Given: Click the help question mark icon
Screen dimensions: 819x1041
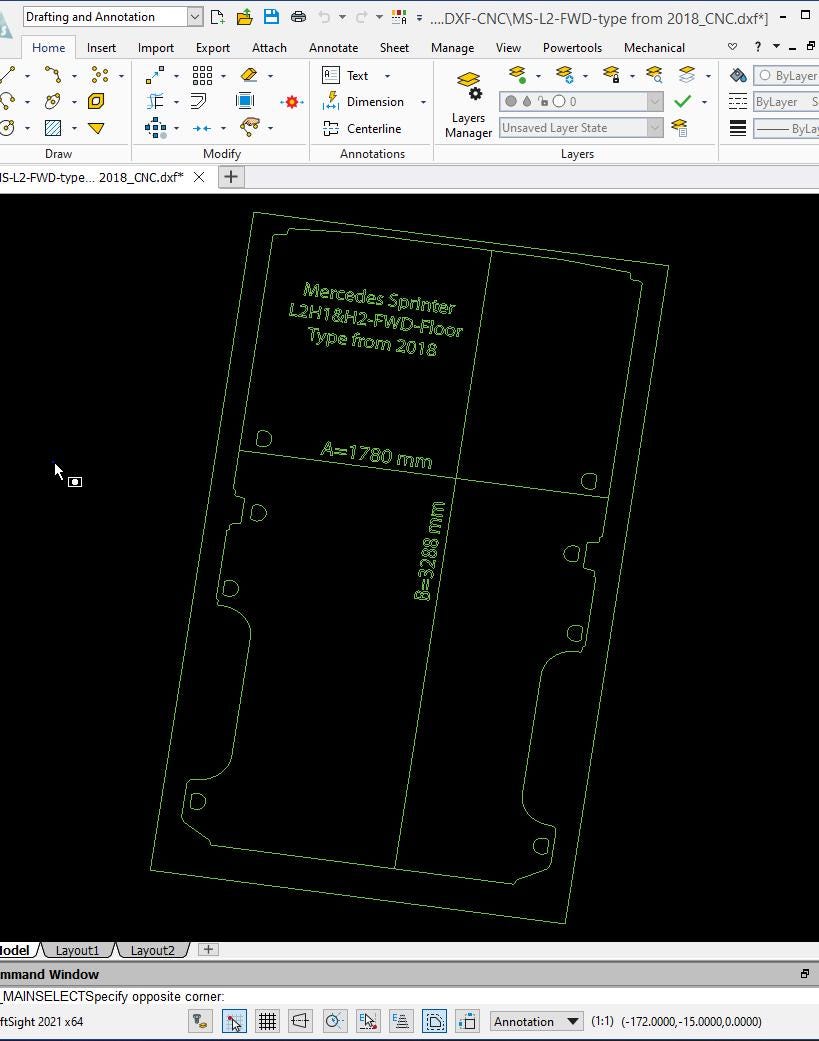Looking at the screenshot, I should click(758, 46).
